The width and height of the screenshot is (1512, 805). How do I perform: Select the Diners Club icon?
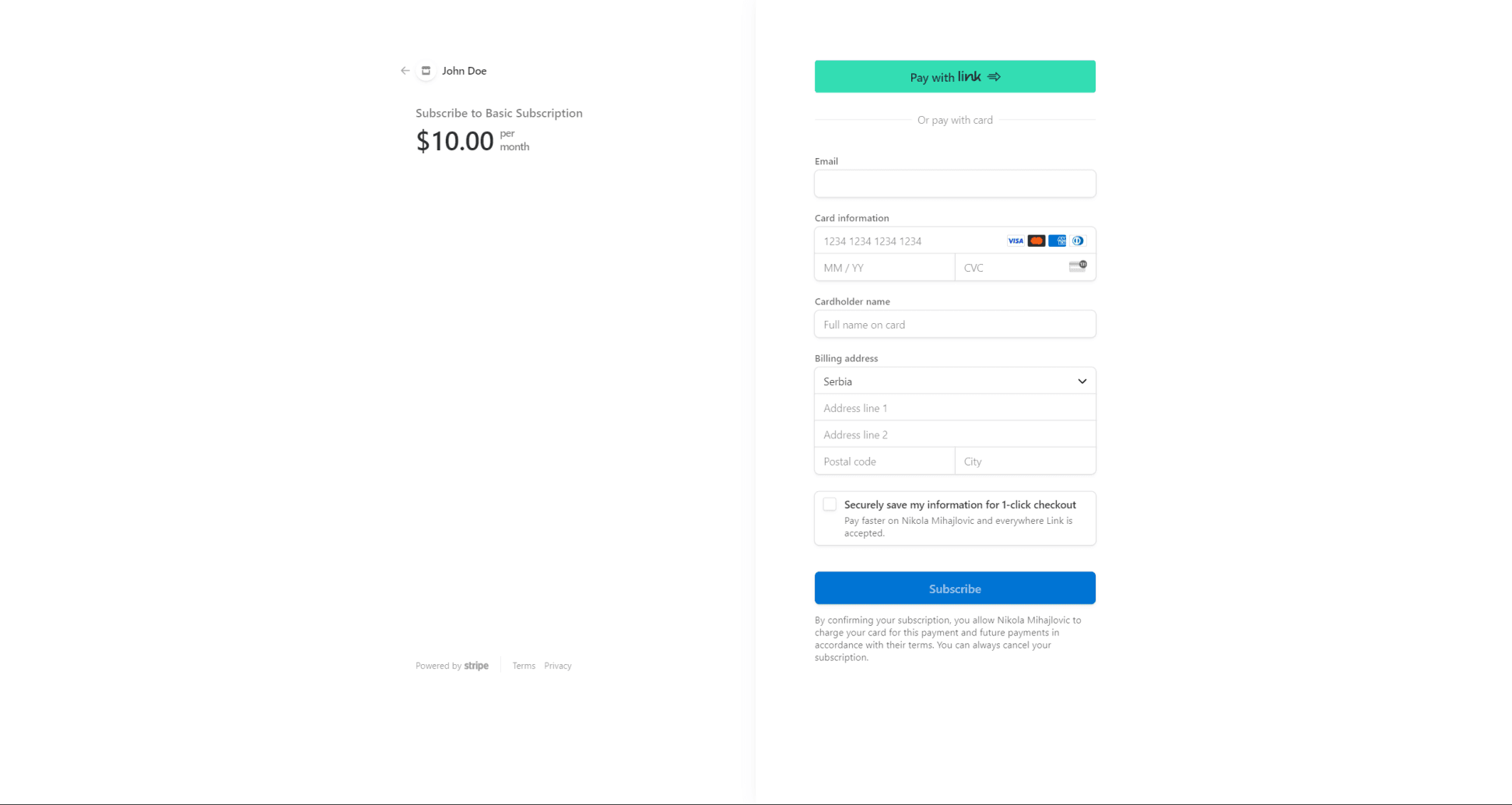point(1078,241)
